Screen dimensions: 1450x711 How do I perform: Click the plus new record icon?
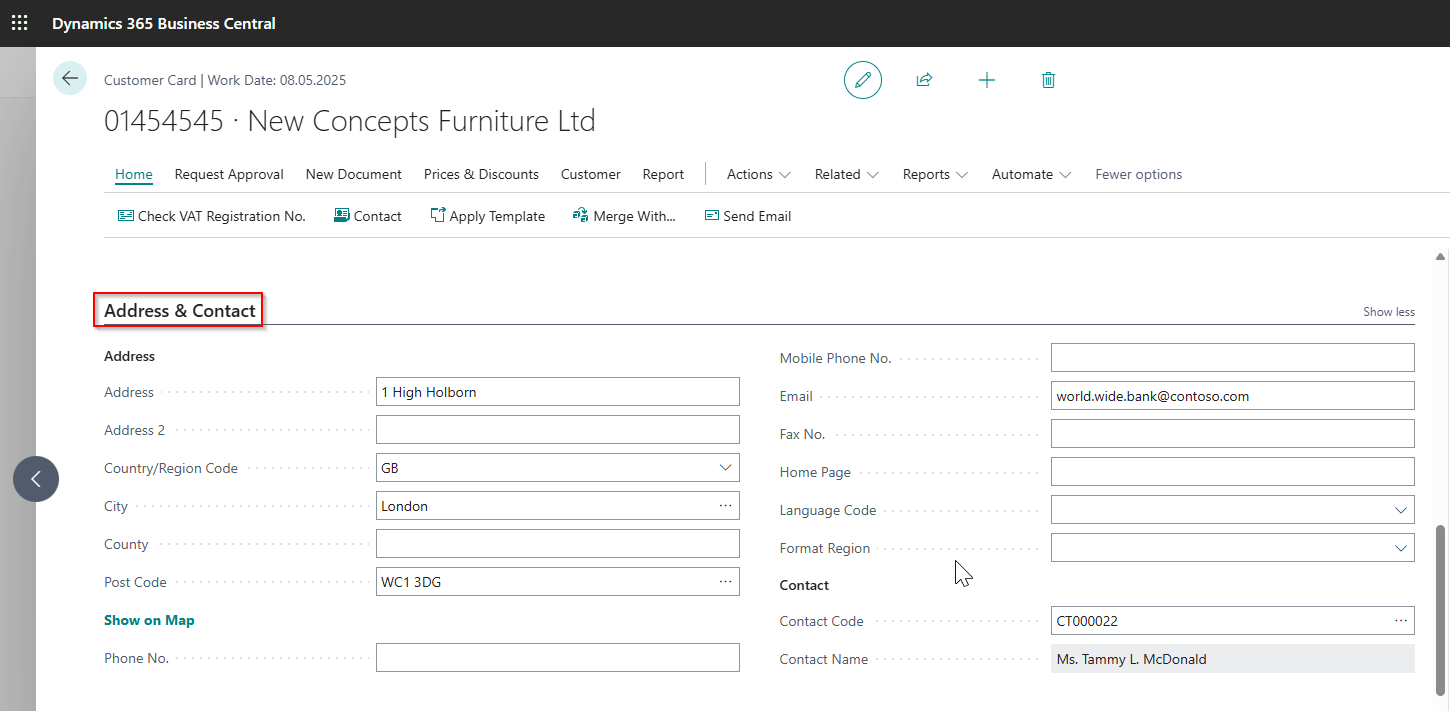click(x=987, y=80)
